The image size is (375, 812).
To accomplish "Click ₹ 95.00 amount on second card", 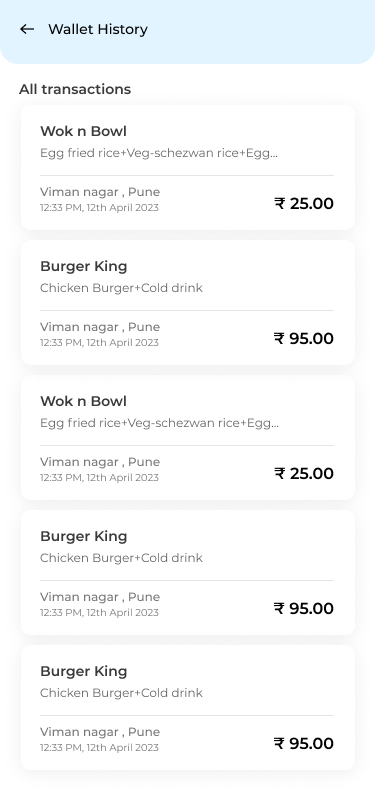I will [304, 339].
